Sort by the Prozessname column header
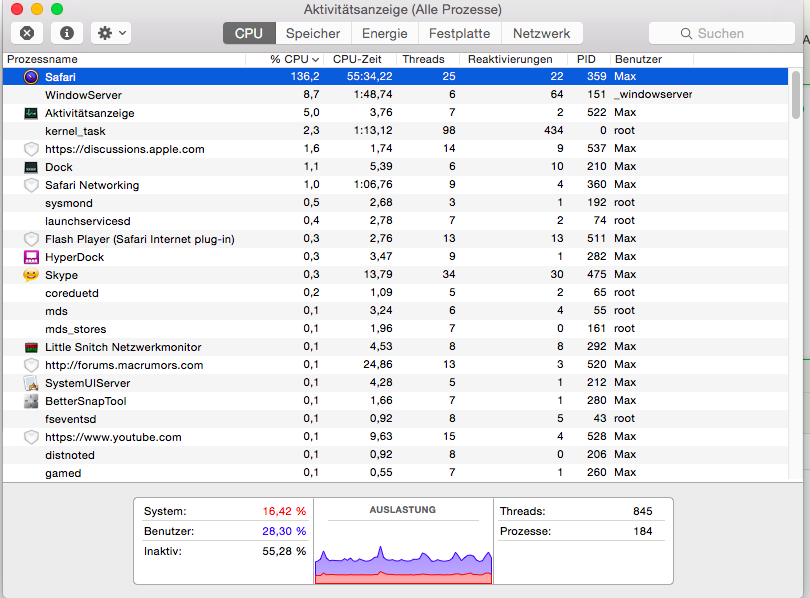The width and height of the screenshot is (810, 598). click(124, 59)
